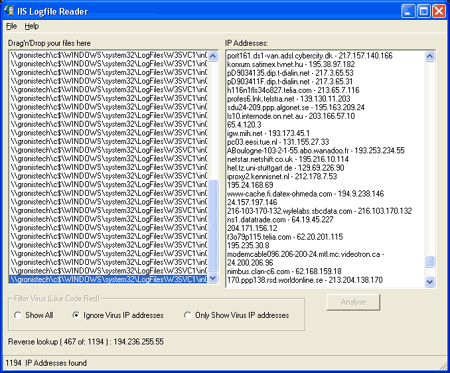Click the up arrow of the file list scrollbar
Screen dimensions: 450x373
(213, 56)
